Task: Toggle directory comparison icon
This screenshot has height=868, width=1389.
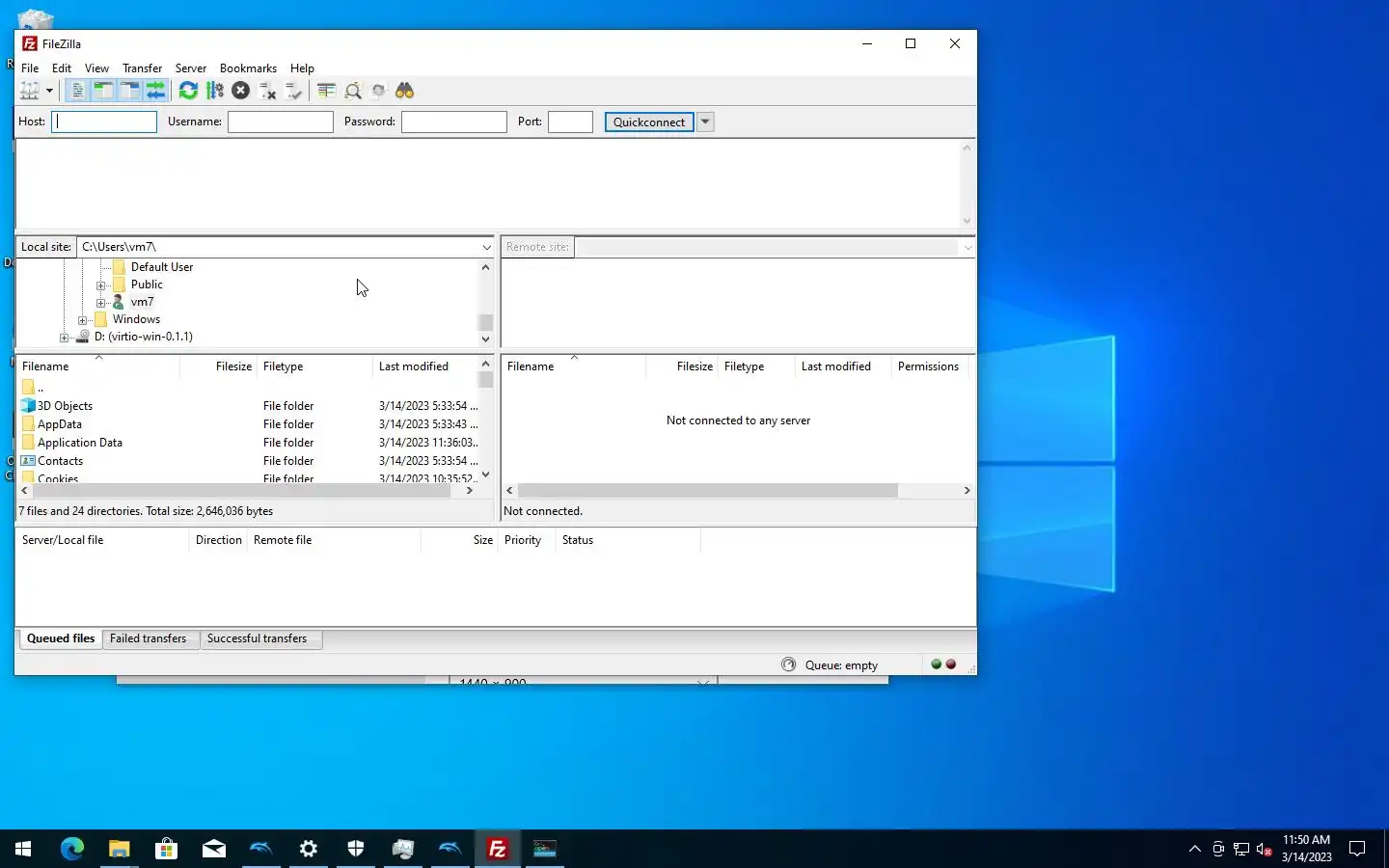Action: coord(353,91)
